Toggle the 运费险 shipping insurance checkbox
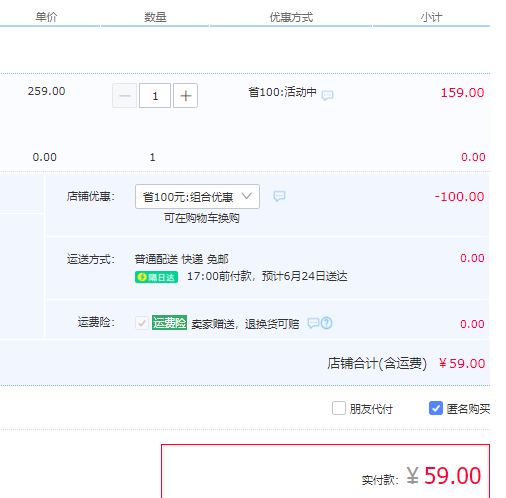The width and height of the screenshot is (506, 498). click(142, 323)
